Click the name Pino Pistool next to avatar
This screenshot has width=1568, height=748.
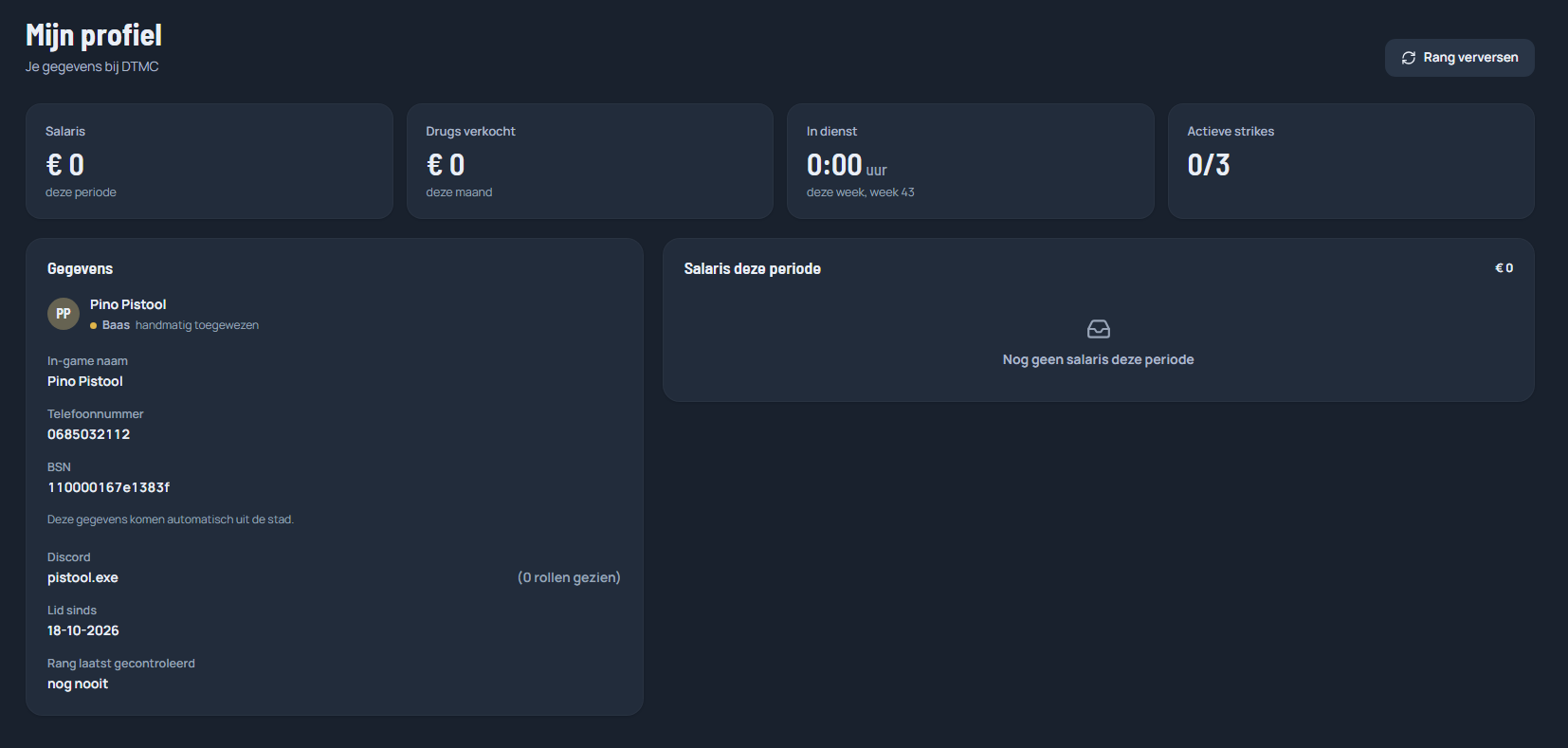128,304
